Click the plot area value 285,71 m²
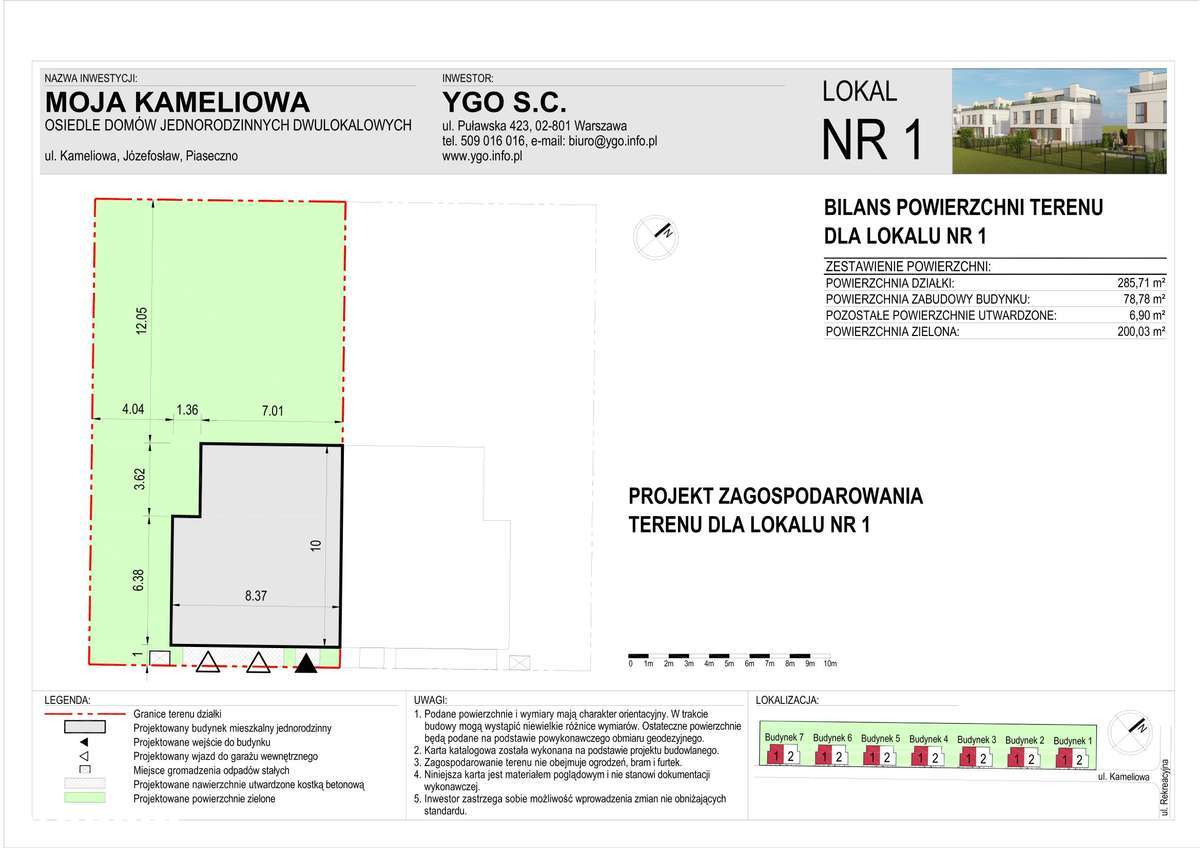This screenshot has width=1200, height=848. (x=1141, y=283)
